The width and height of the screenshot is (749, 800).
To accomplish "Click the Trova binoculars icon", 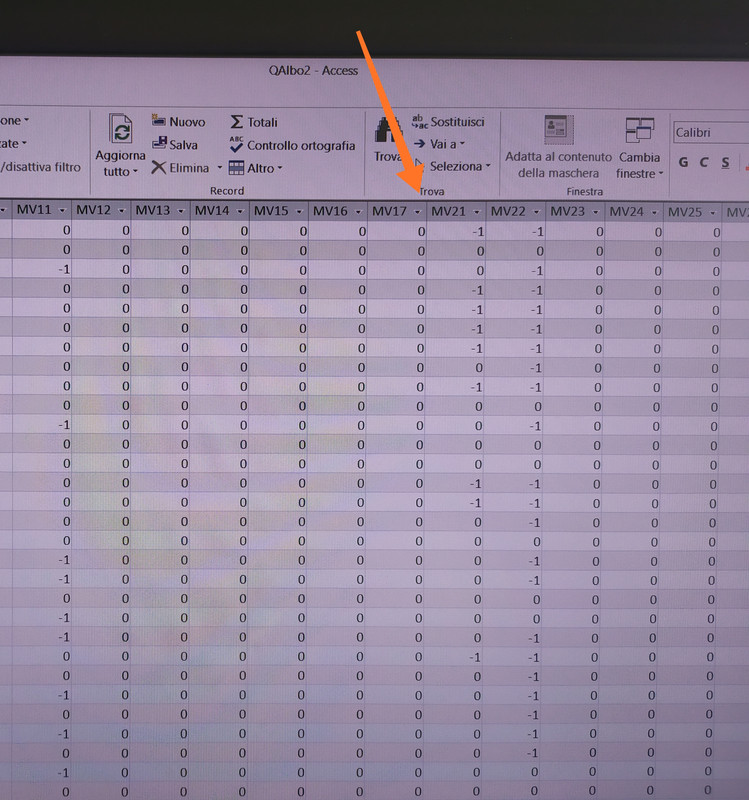I will [x=388, y=130].
